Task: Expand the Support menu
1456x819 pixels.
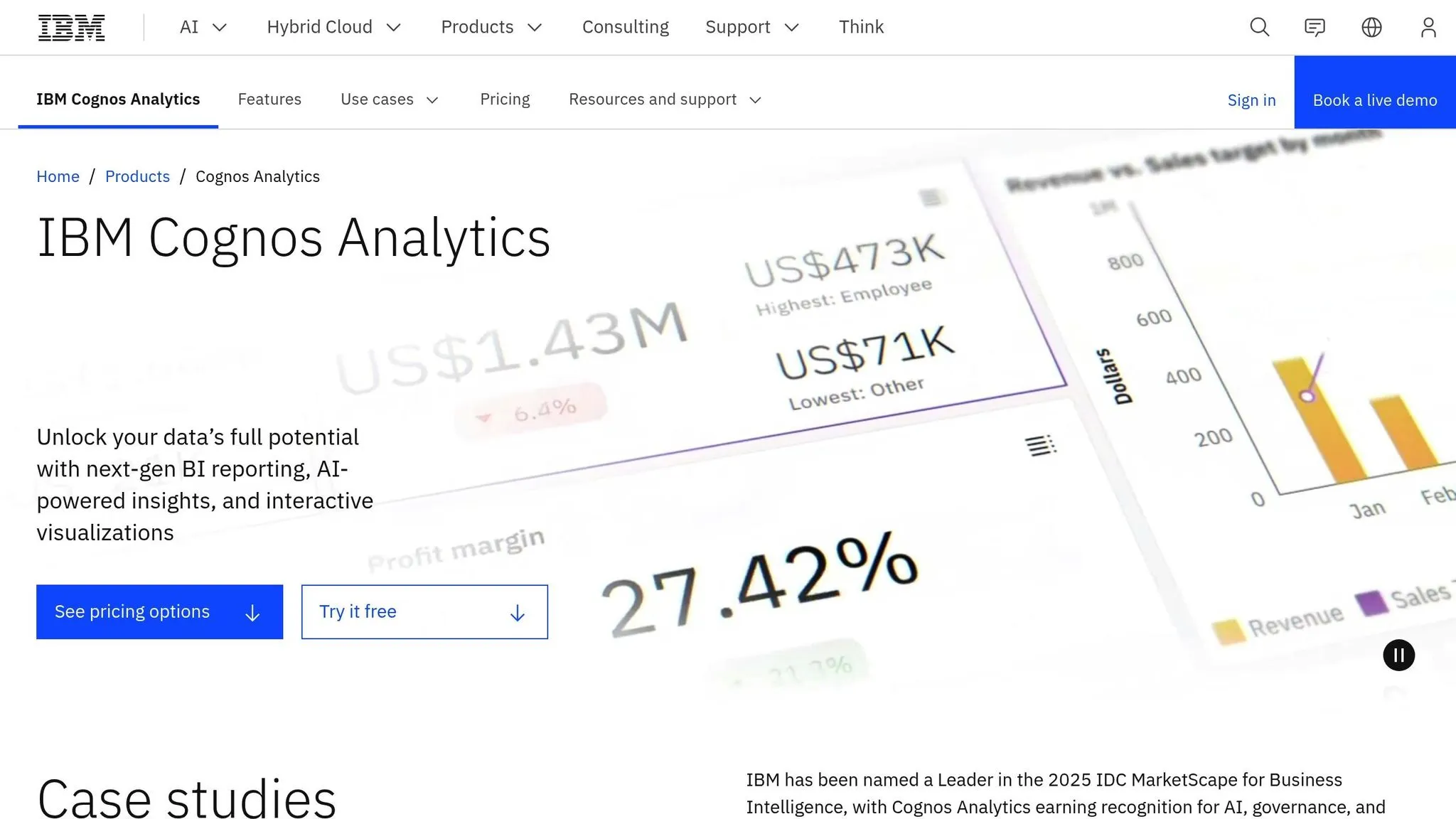Action: 752,27
